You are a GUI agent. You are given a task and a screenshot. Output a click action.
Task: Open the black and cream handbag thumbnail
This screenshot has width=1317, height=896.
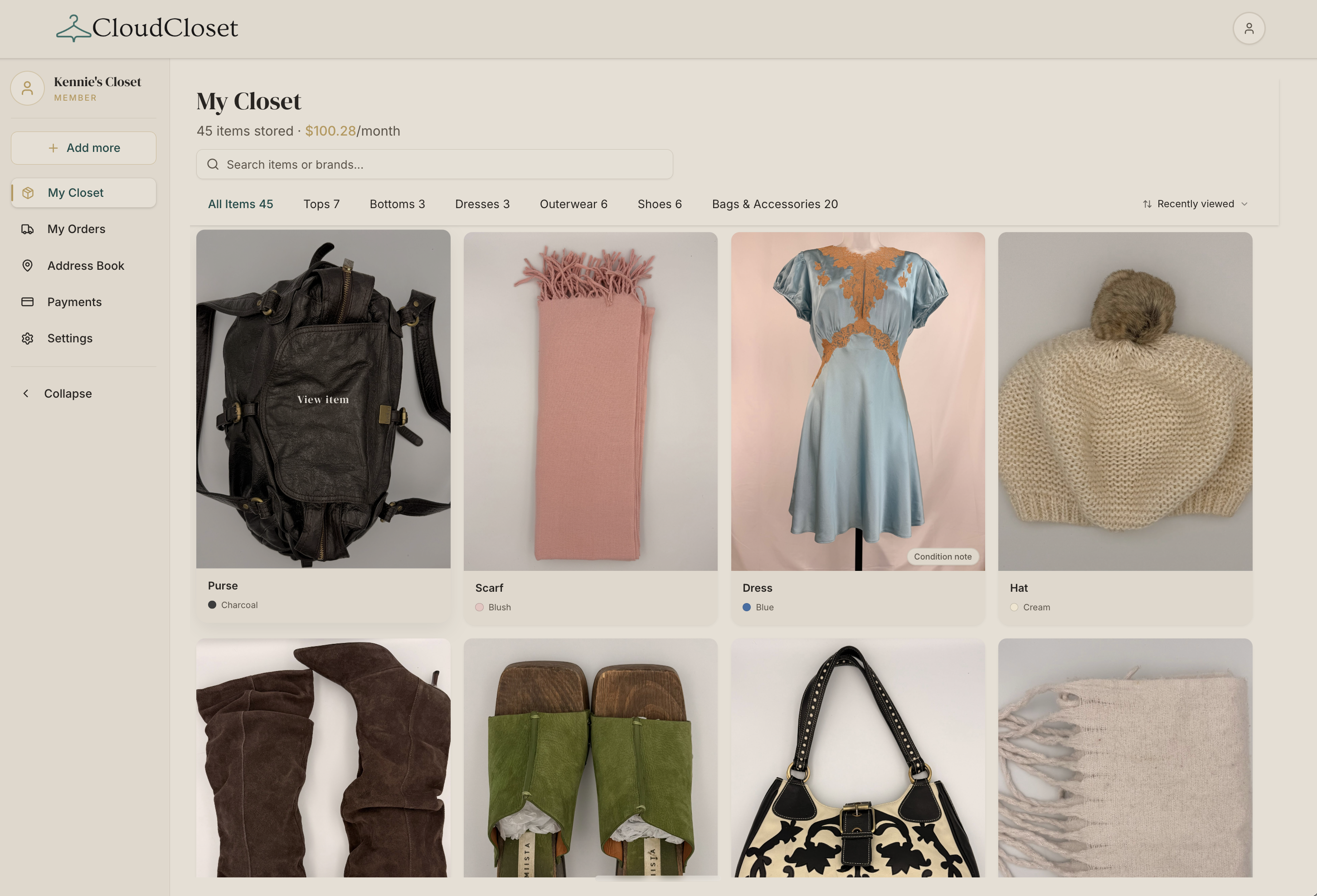point(858,758)
